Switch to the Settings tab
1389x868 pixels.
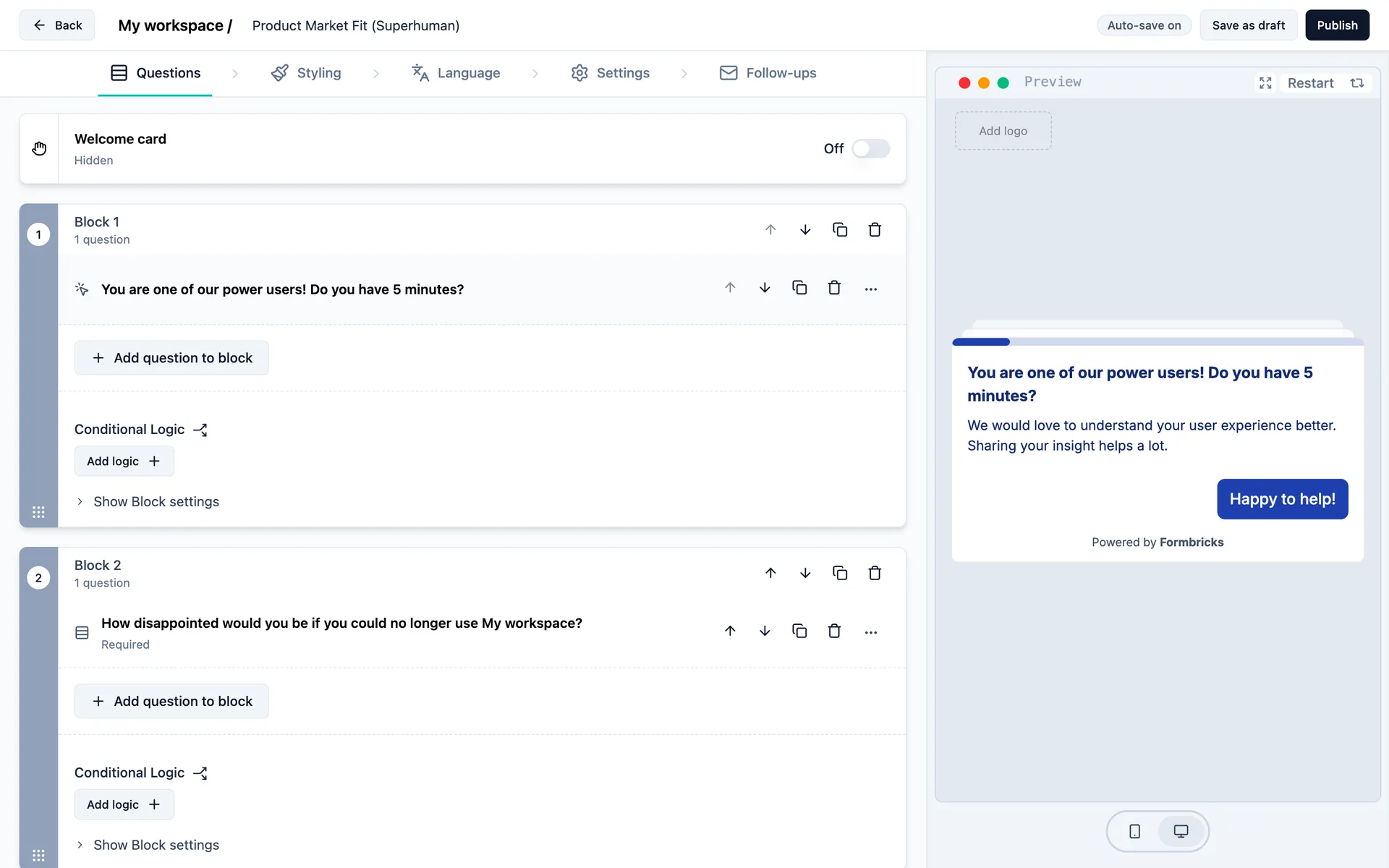tap(610, 73)
